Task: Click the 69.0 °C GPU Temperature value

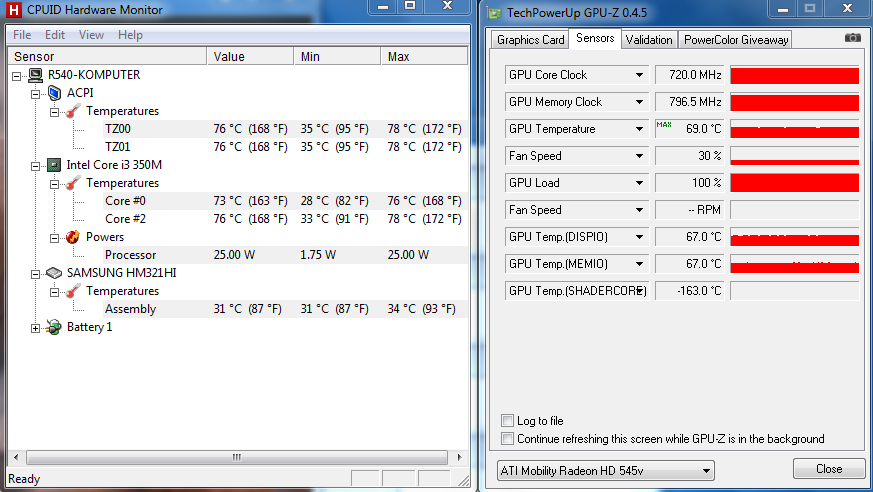Action: (690, 129)
